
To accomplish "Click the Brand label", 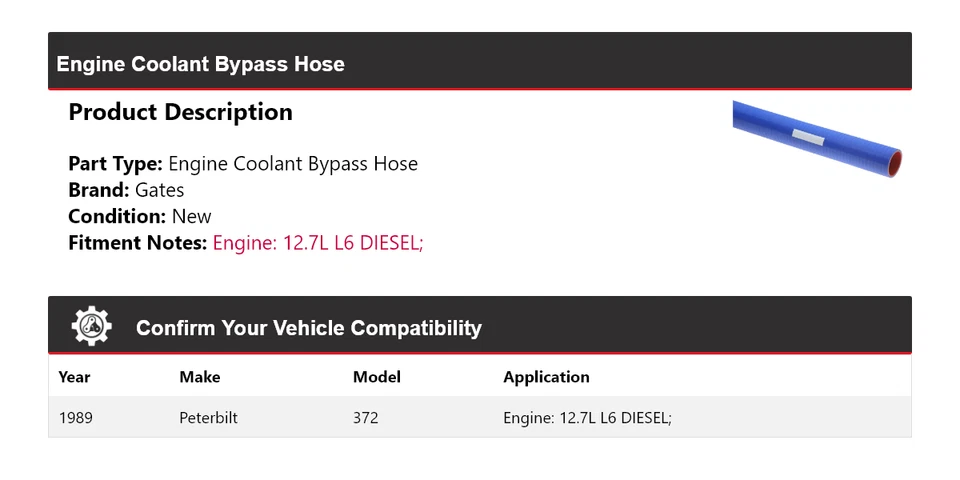I will [x=98, y=190].
